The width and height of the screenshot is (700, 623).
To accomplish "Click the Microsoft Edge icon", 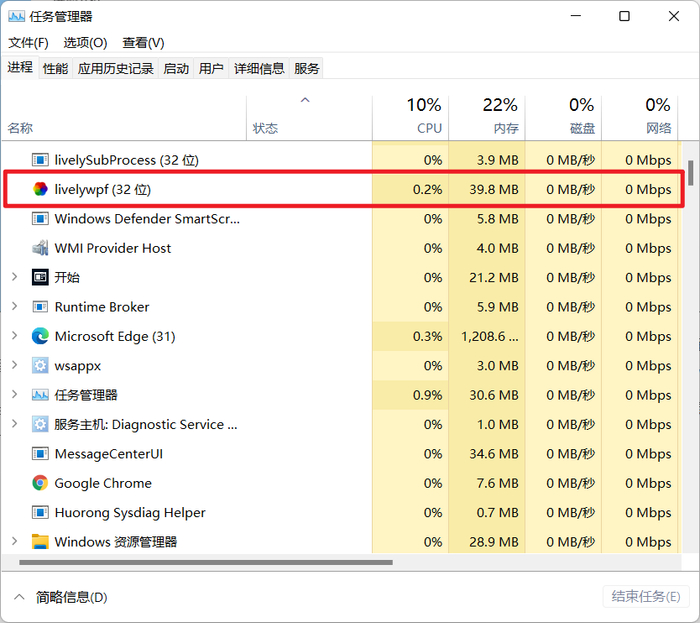I will tap(40, 336).
